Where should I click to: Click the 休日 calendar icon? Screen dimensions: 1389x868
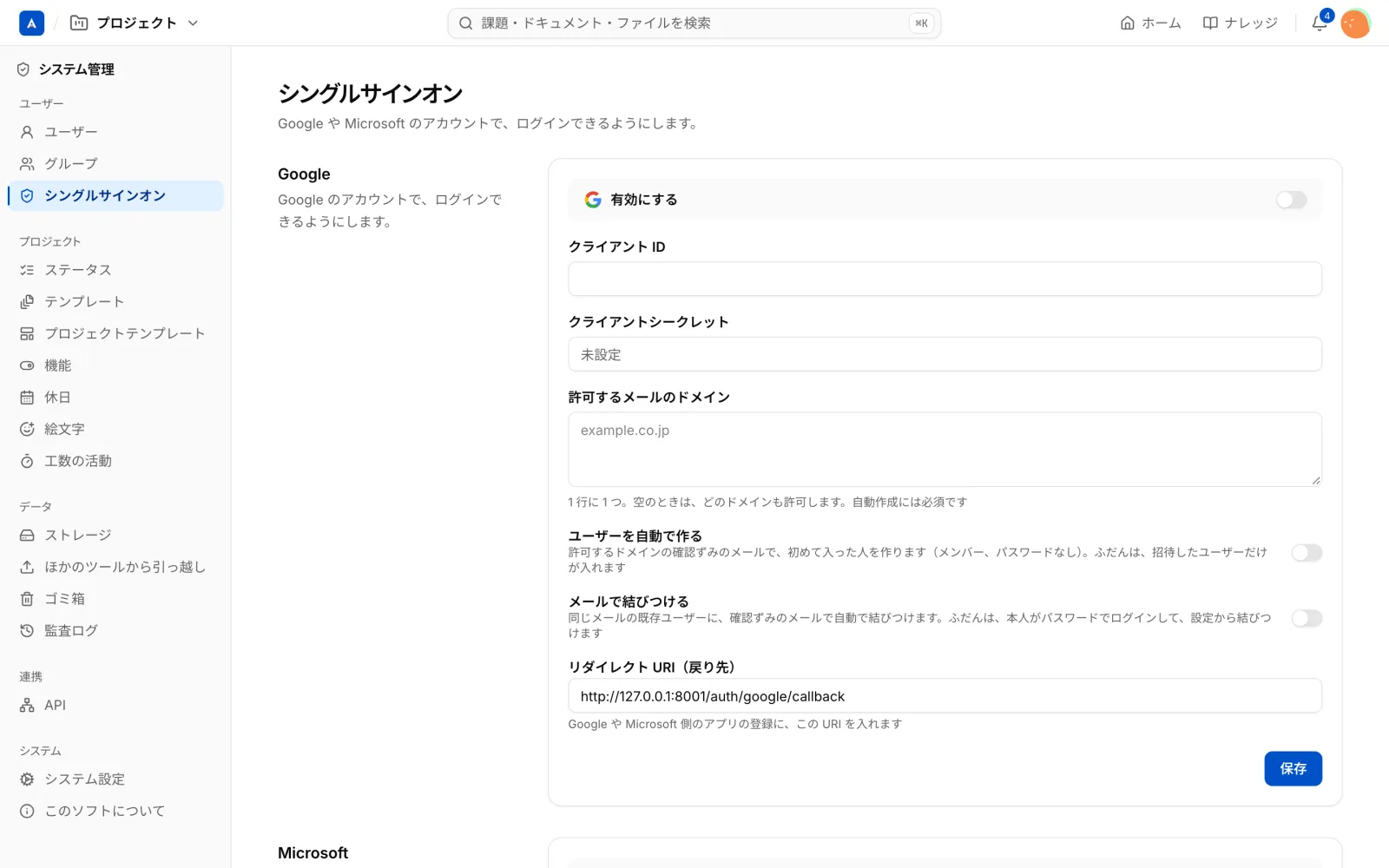point(27,398)
